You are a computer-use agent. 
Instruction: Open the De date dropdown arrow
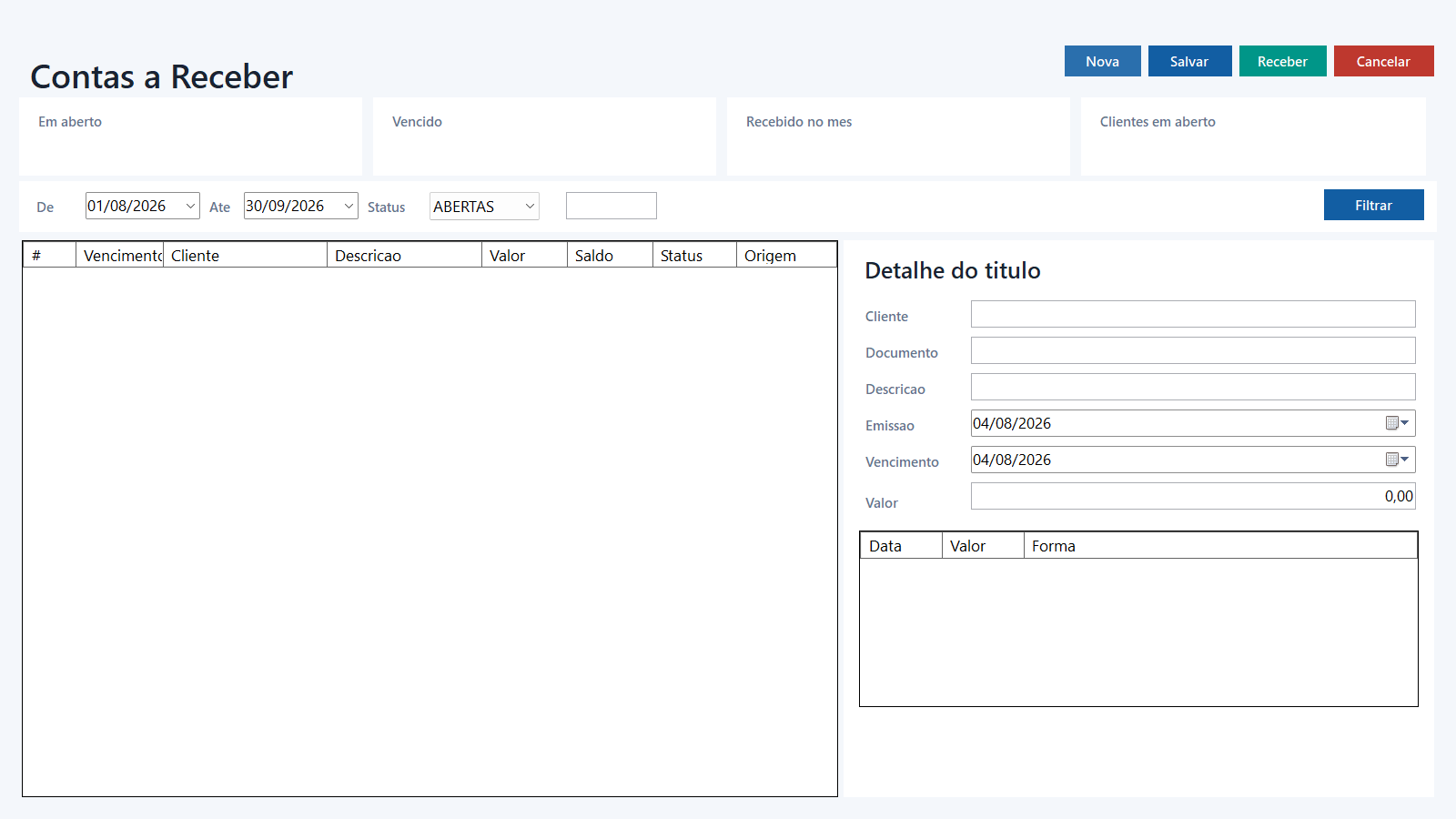[x=190, y=206]
